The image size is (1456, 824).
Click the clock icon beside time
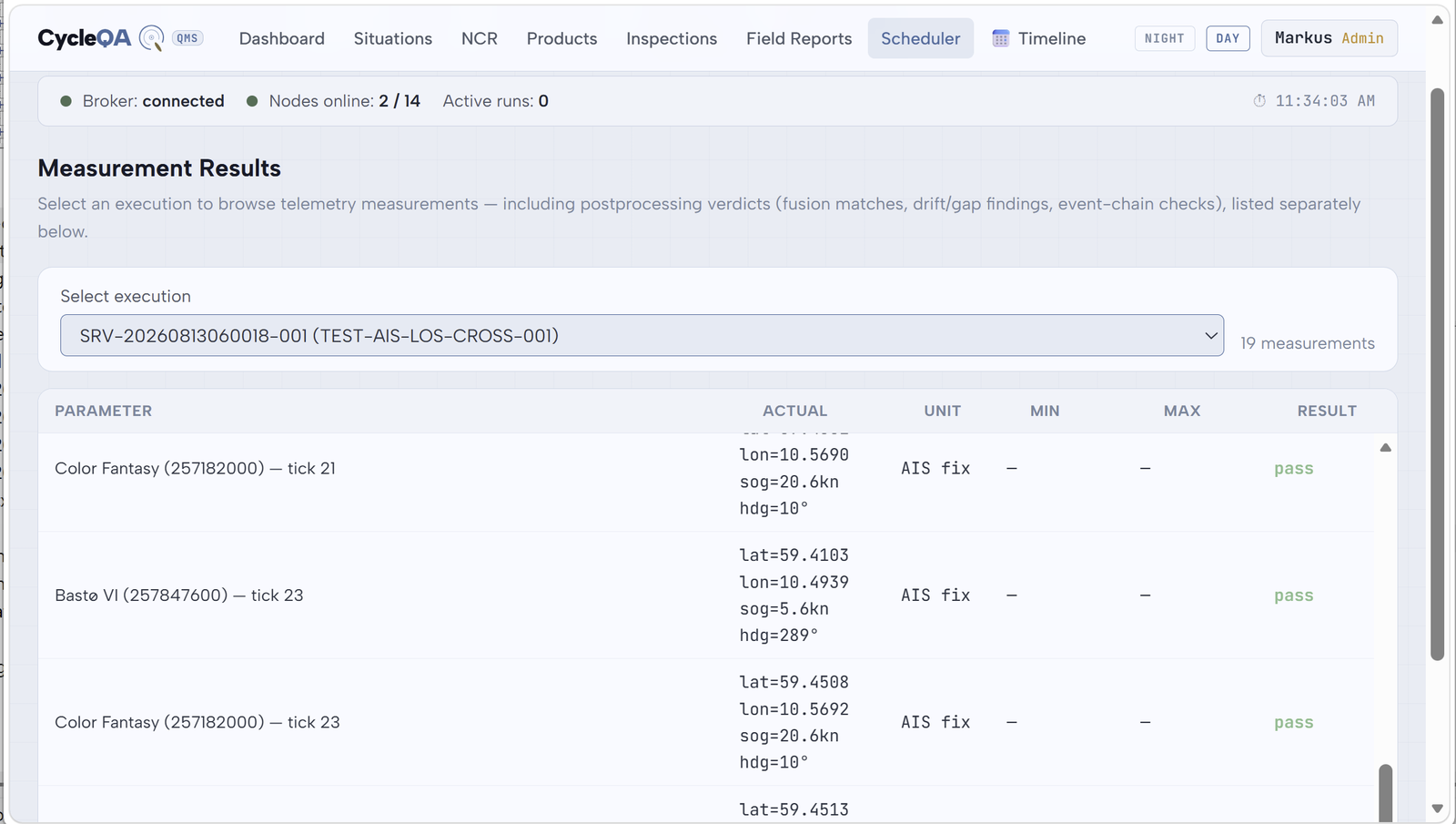coord(1259,101)
